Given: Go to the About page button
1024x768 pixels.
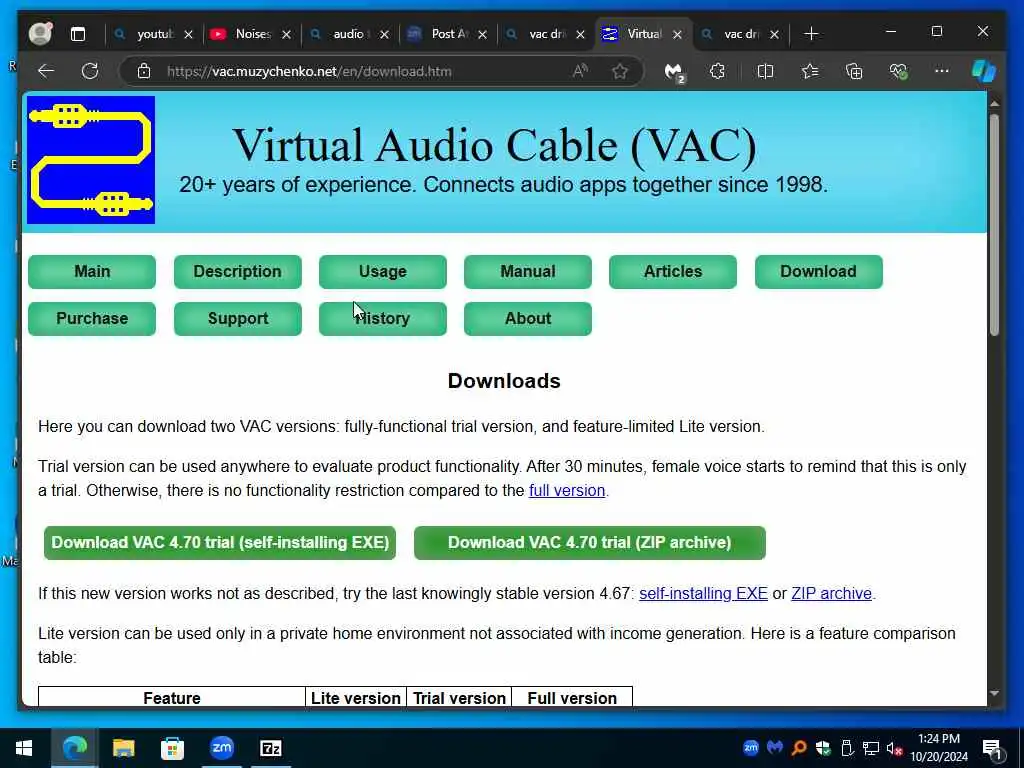Looking at the screenshot, I should point(528,319).
